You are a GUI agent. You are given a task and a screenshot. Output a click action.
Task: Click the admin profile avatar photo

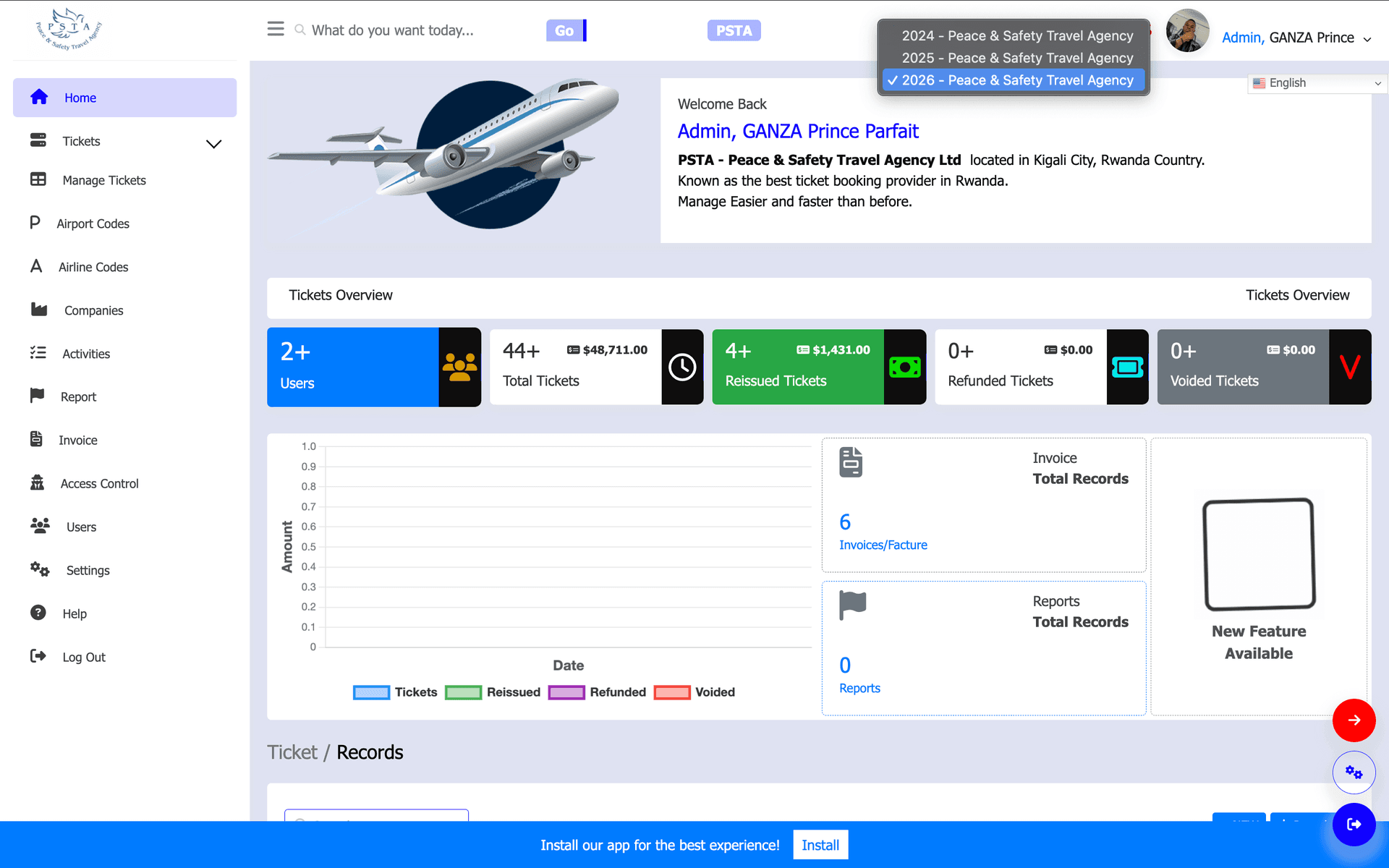1187,30
